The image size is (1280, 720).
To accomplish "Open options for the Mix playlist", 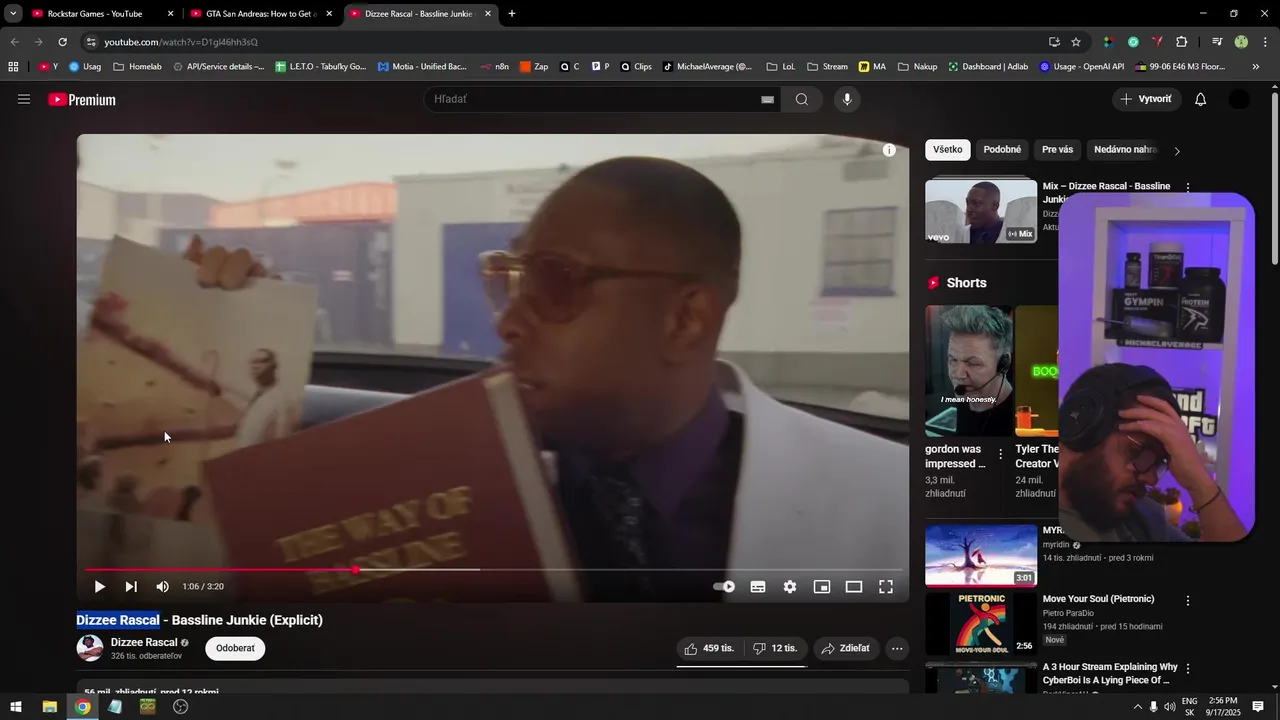I will tap(1188, 187).
